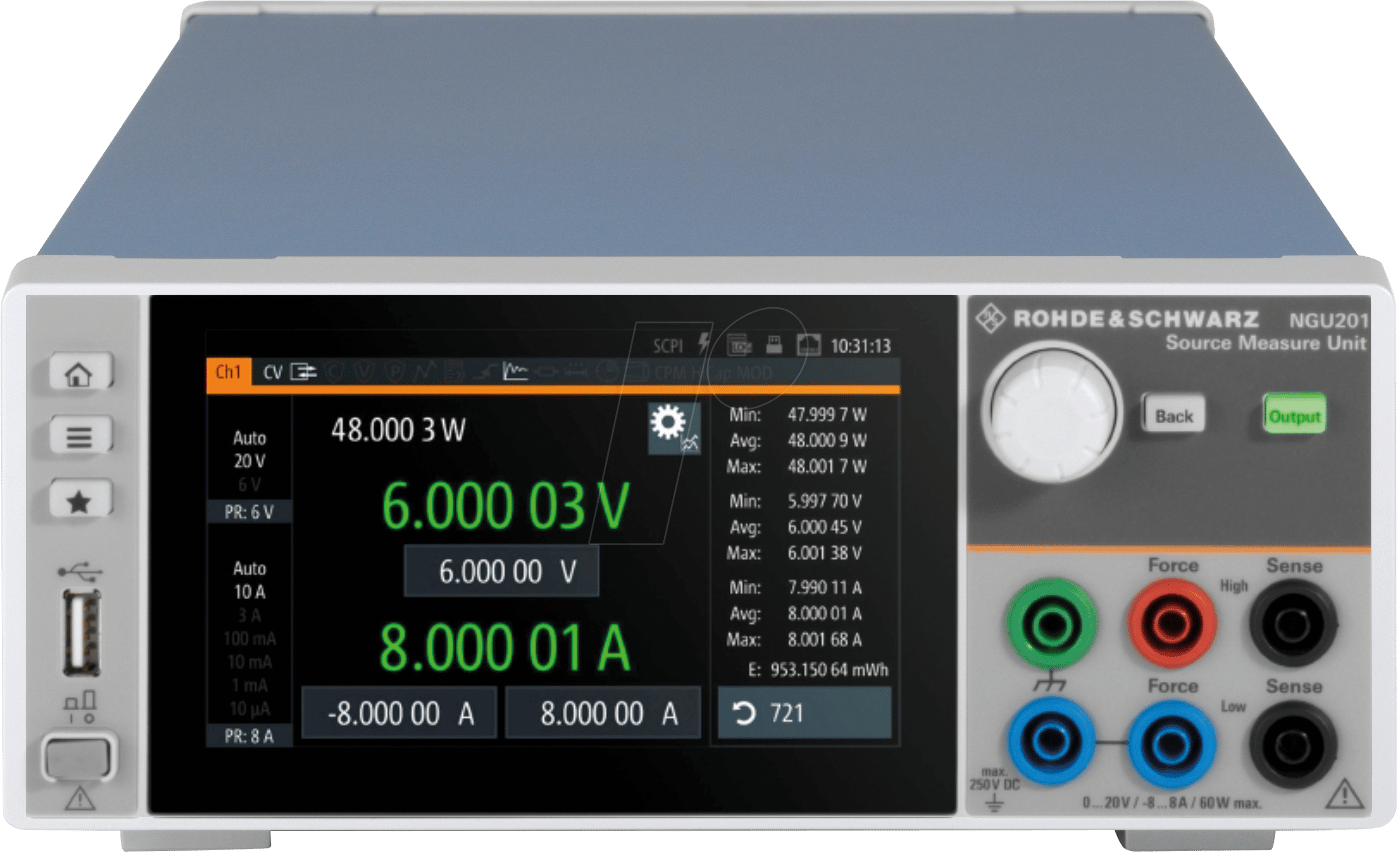
Task: Click the red Force High terminal
Action: tap(1173, 624)
